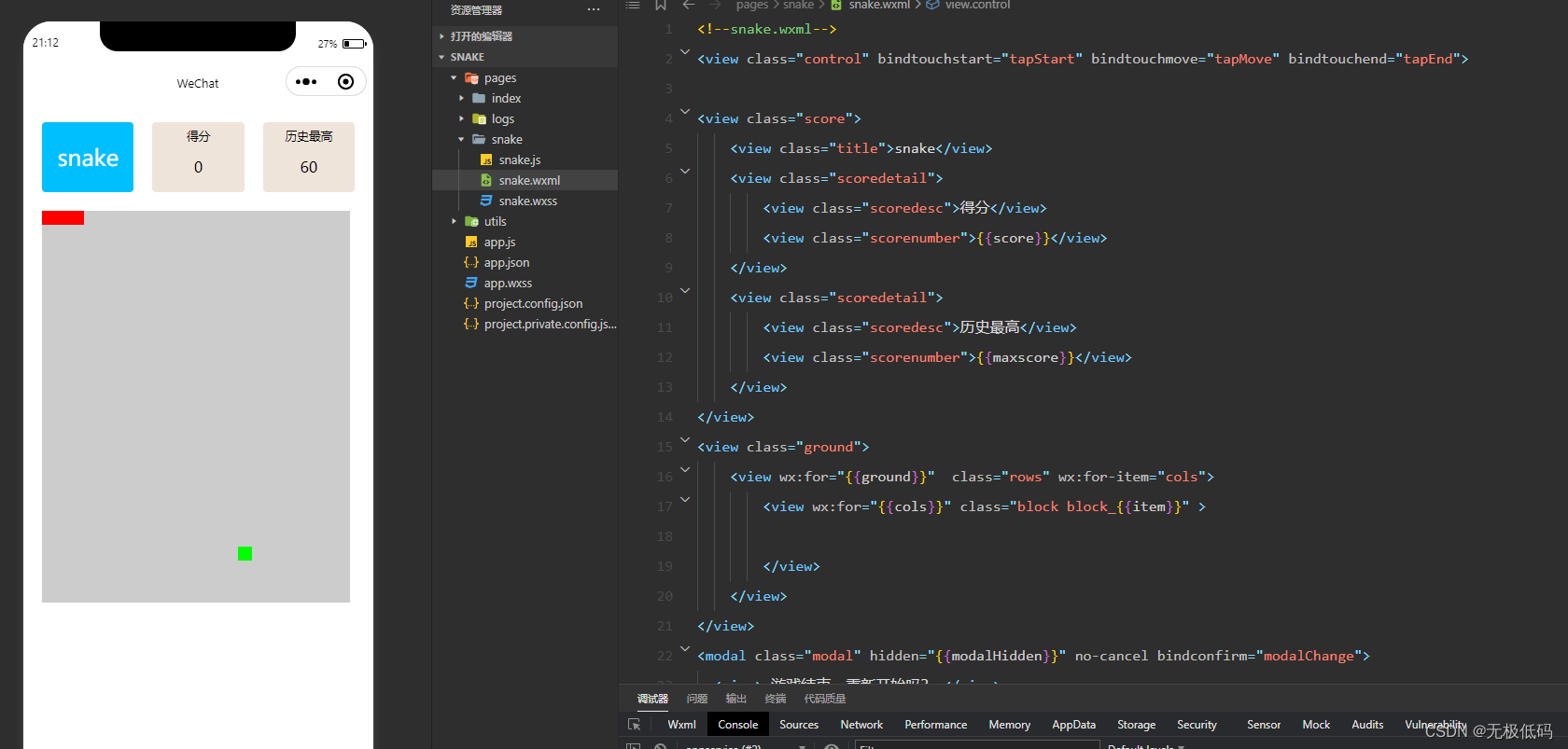
Task: Open the Storage devtools tab
Action: (1136, 725)
